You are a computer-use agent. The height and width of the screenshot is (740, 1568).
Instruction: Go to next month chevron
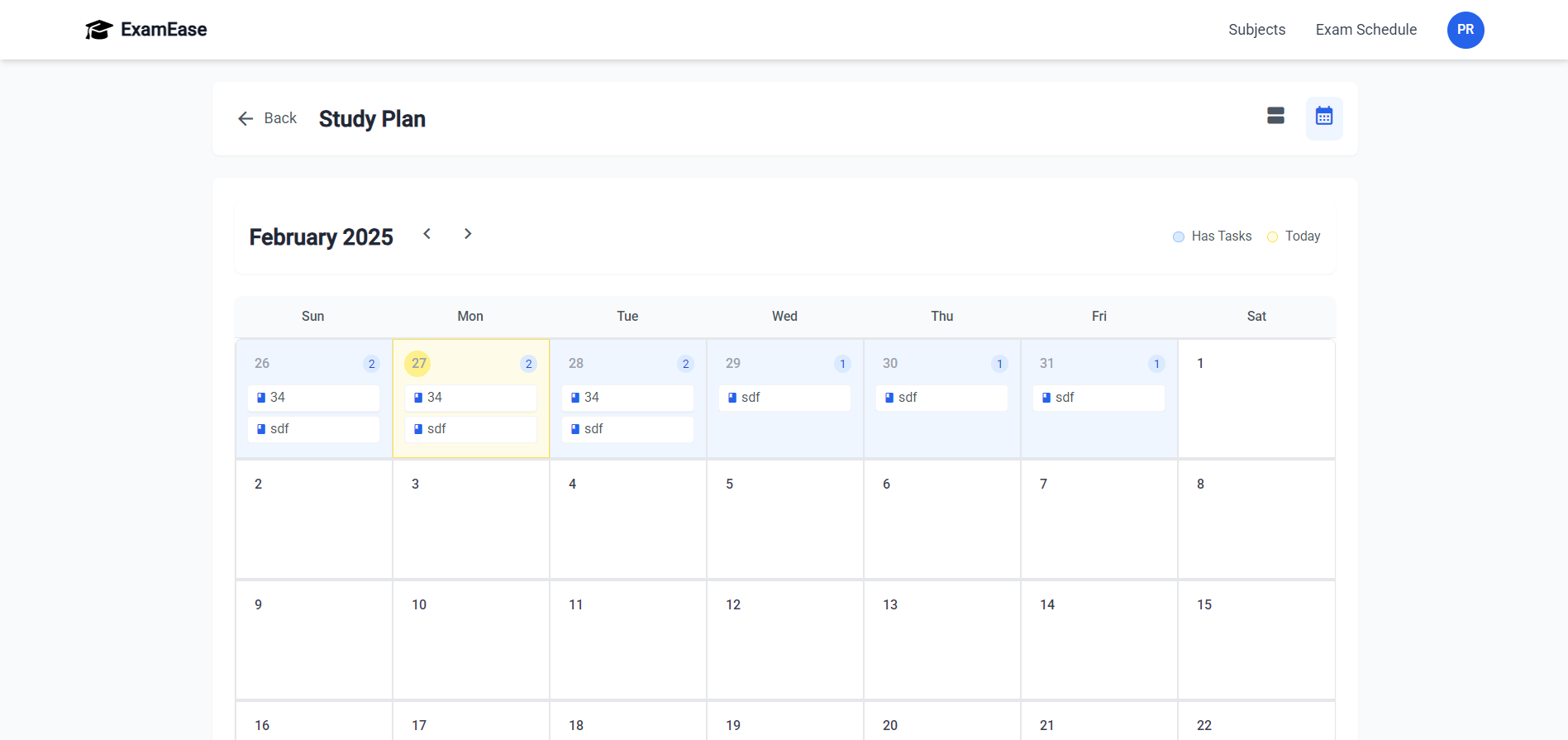point(468,234)
